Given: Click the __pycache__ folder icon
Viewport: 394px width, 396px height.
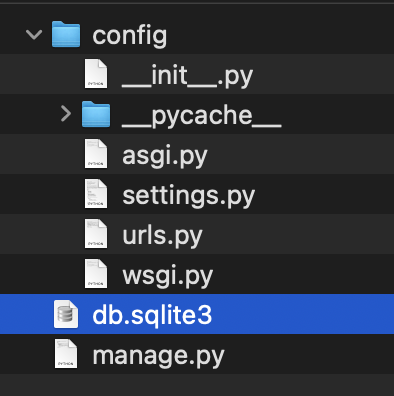Looking at the screenshot, I should (x=96, y=114).
